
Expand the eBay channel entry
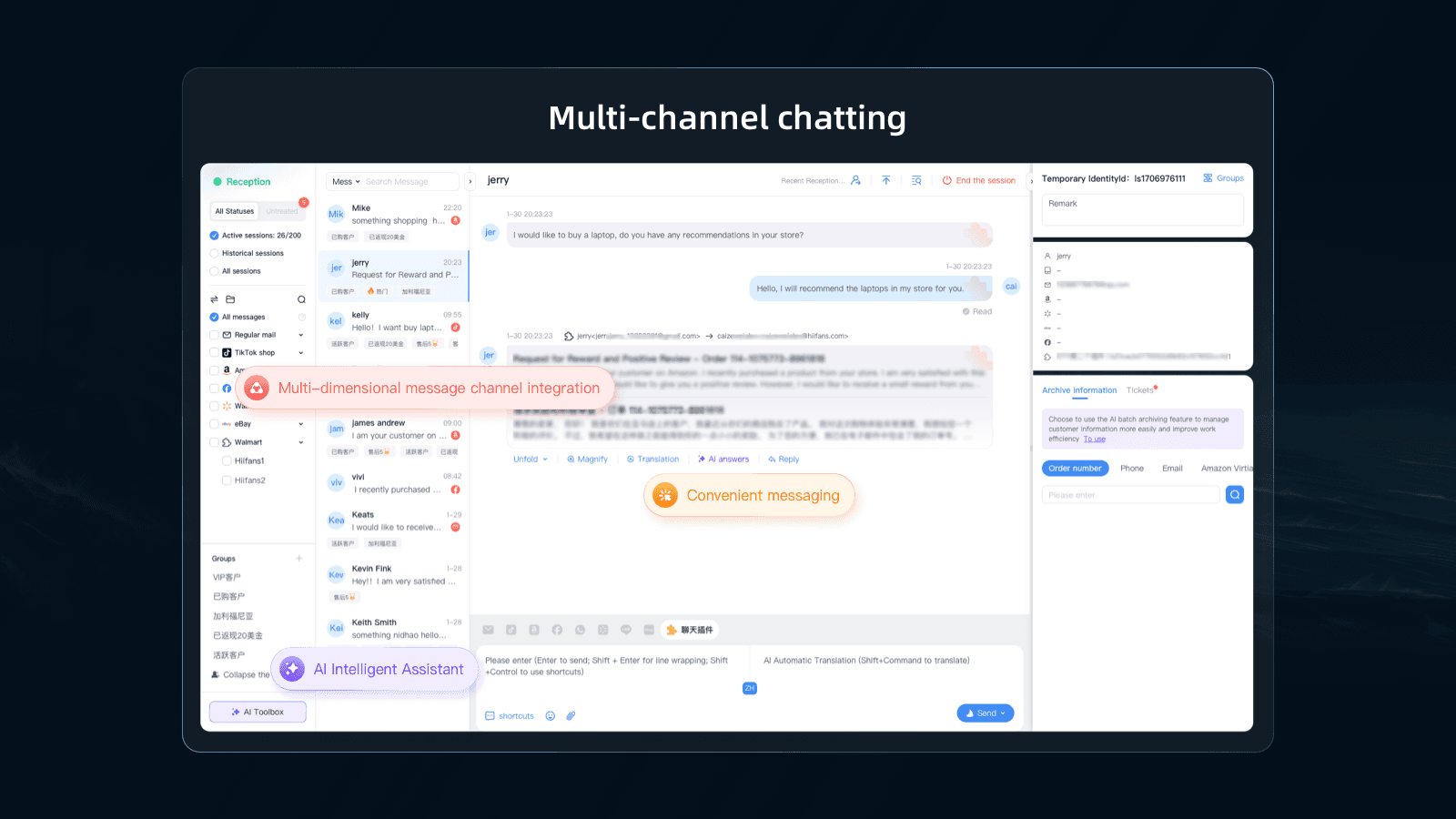(x=300, y=424)
